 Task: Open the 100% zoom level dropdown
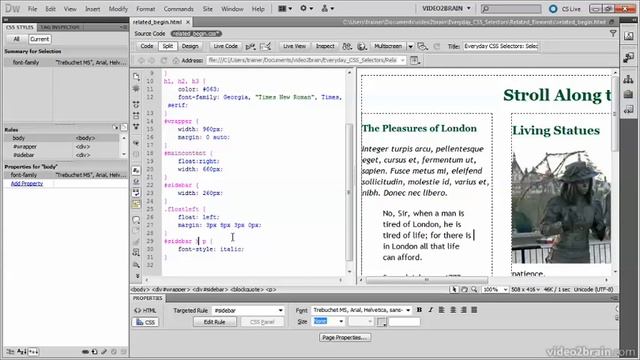click(x=496, y=289)
